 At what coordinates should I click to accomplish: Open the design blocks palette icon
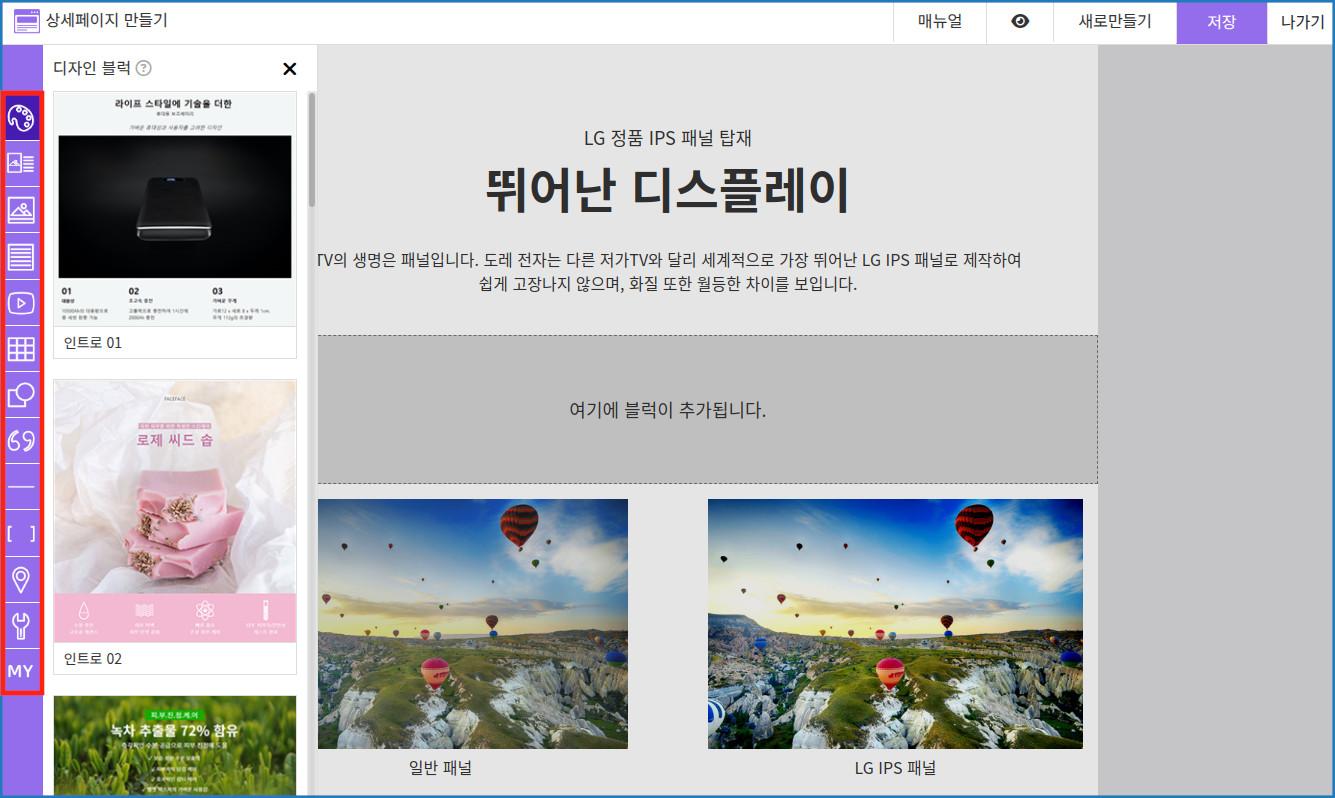click(x=22, y=118)
